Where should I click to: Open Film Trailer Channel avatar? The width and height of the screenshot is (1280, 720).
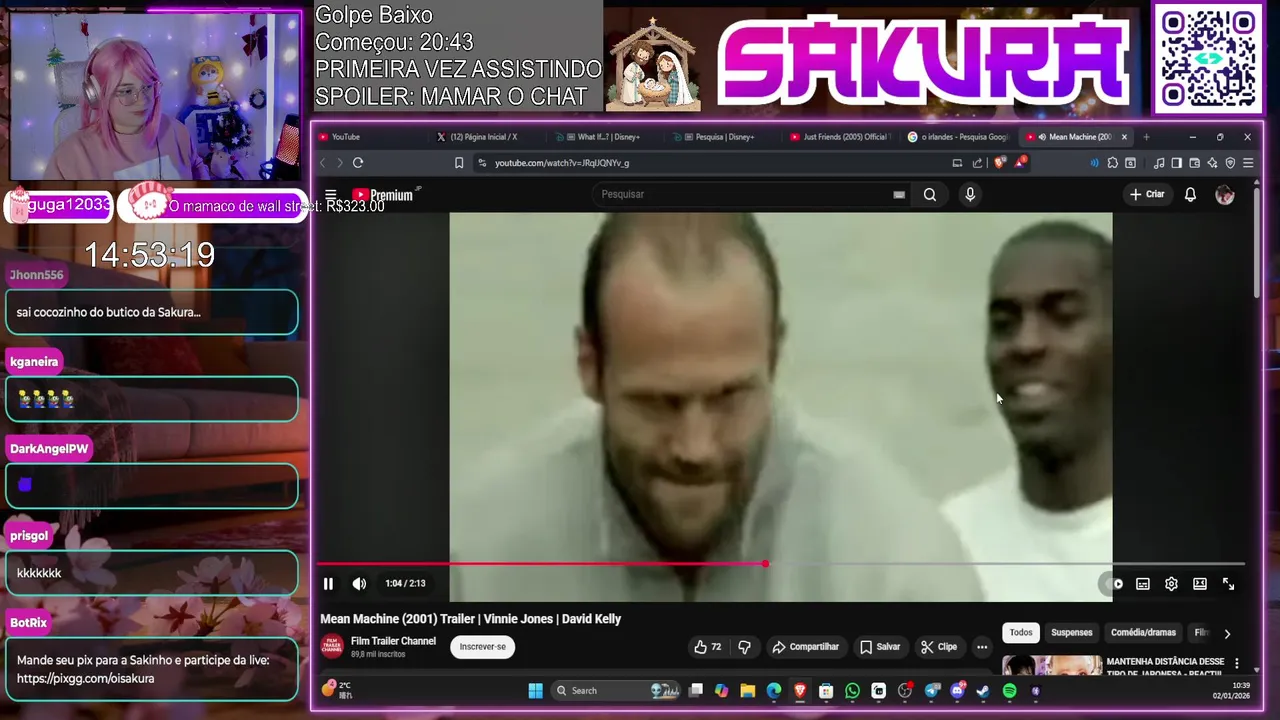[x=332, y=646]
